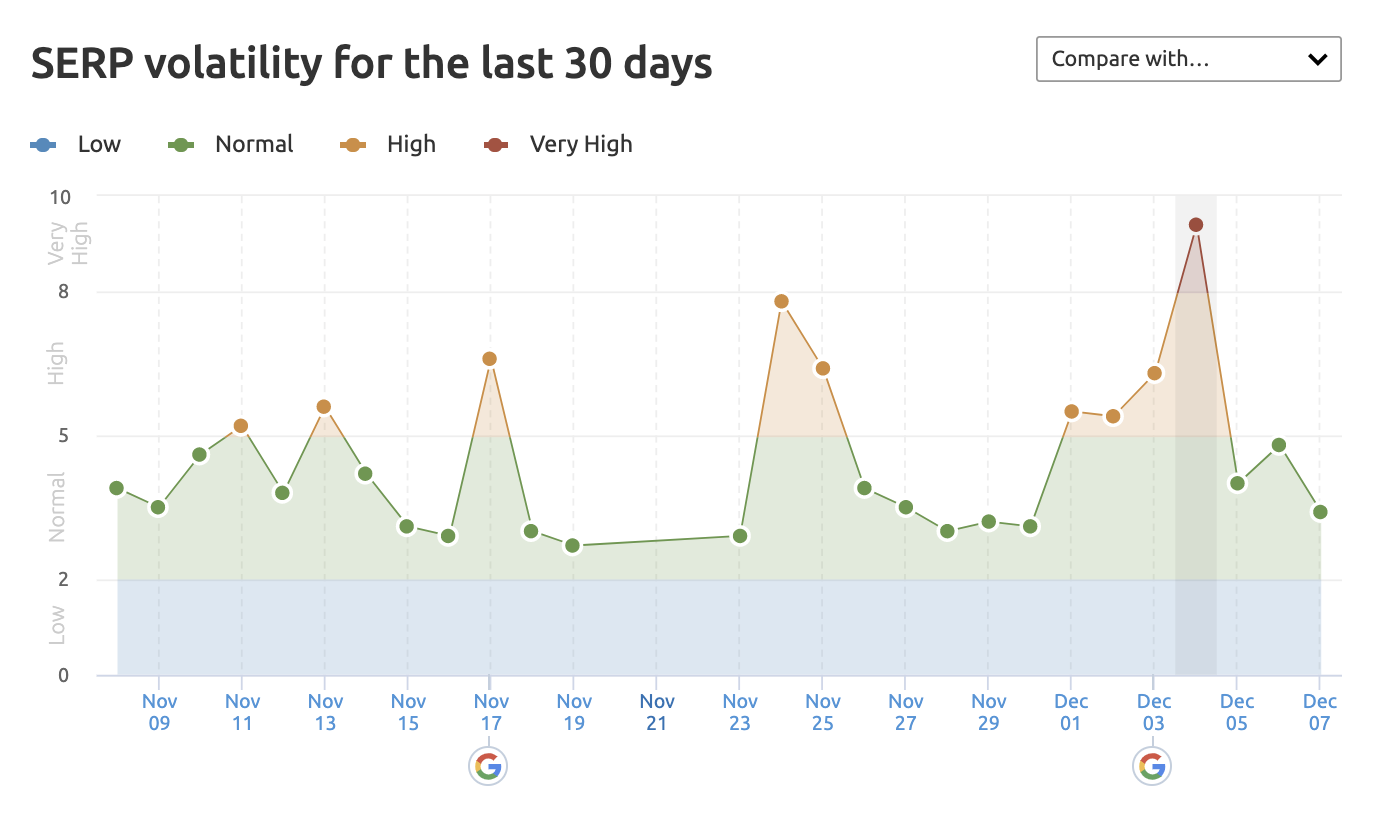Click the Google icon below Dec 03

tap(1152, 767)
